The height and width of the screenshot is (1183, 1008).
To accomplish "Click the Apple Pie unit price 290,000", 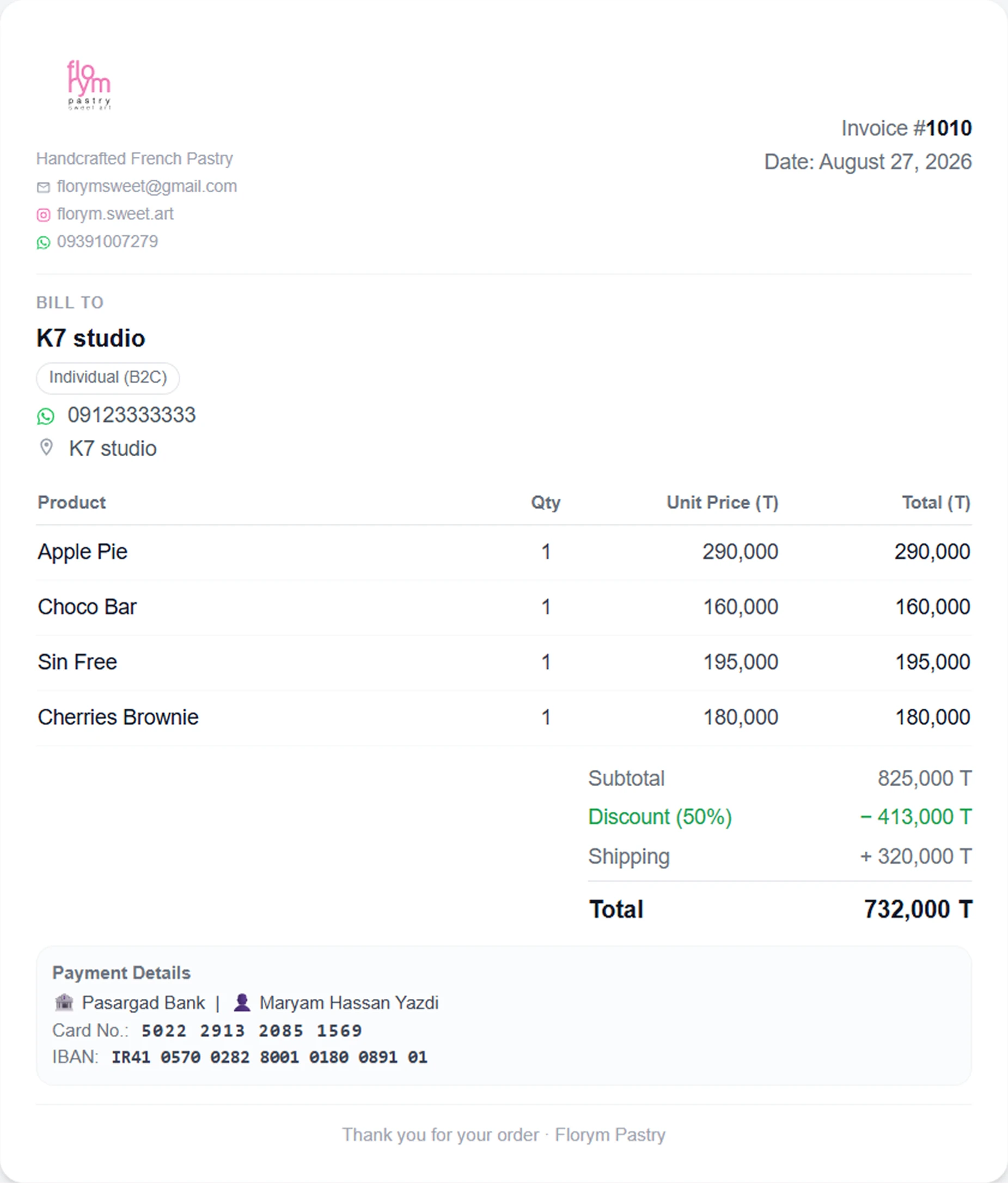I will [740, 552].
